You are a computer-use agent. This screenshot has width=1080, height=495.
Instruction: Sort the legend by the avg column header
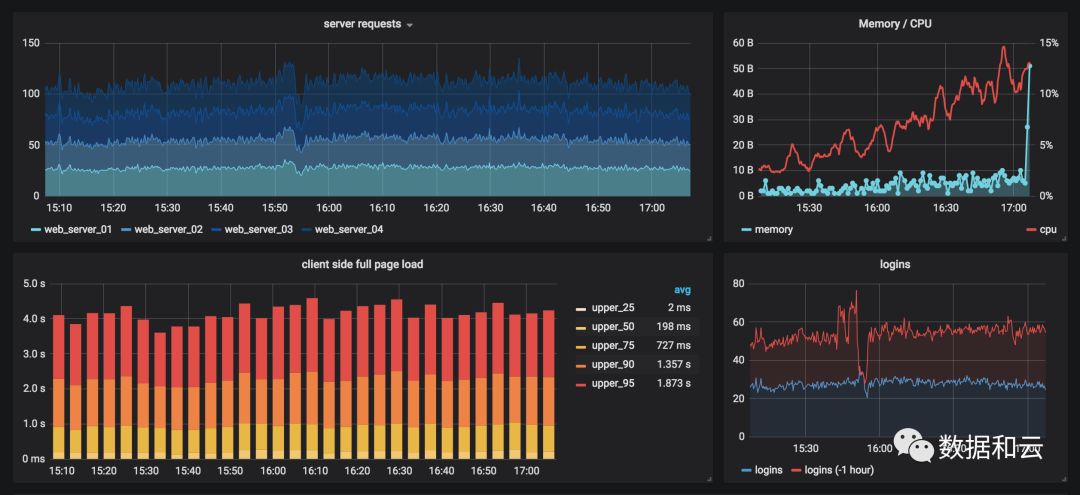coord(683,290)
